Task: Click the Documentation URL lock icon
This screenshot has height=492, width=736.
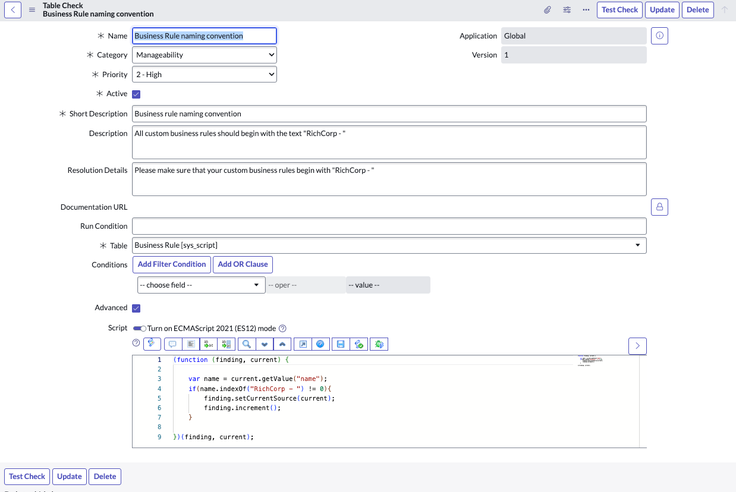Action: (659, 207)
